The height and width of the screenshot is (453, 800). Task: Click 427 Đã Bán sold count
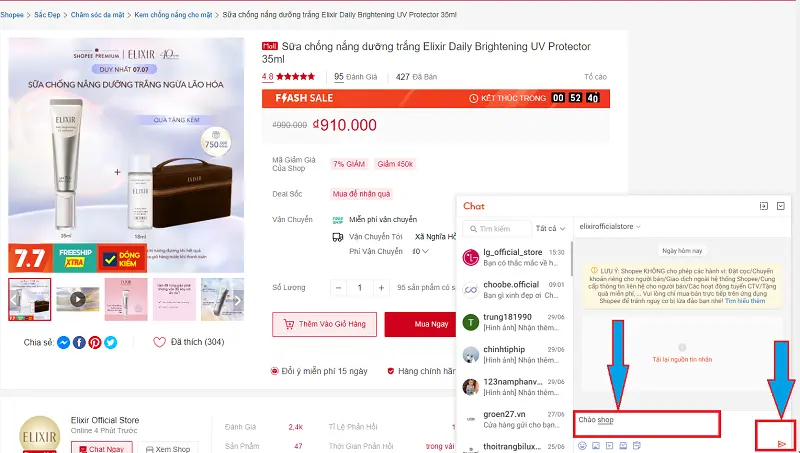click(416, 77)
